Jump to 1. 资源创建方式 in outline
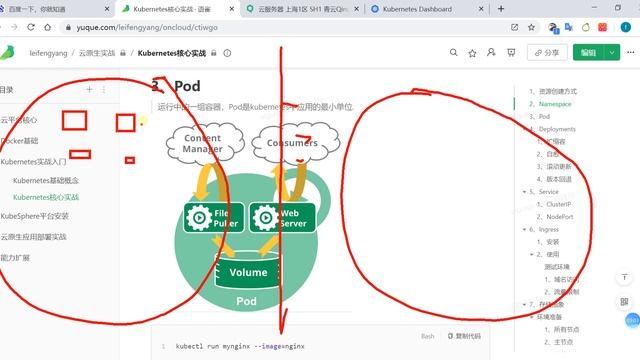 click(x=553, y=91)
